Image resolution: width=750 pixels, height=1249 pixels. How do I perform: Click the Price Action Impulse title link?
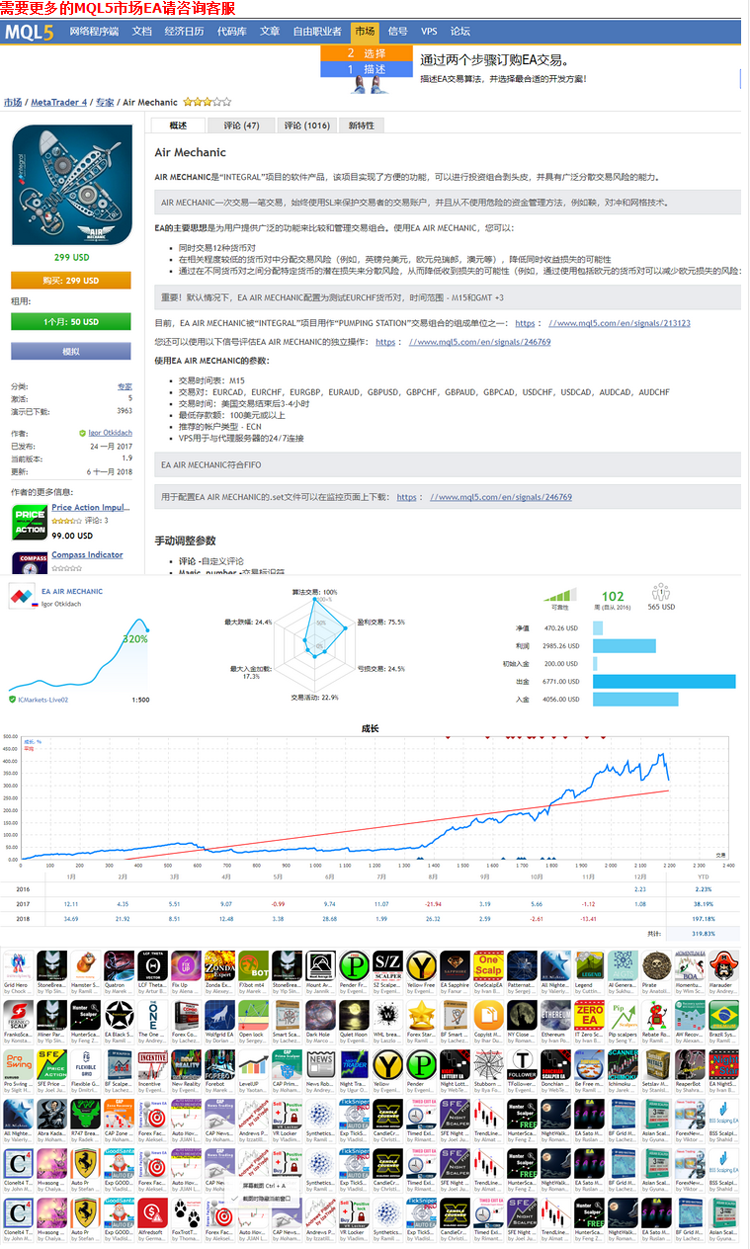pyautogui.click(x=91, y=508)
